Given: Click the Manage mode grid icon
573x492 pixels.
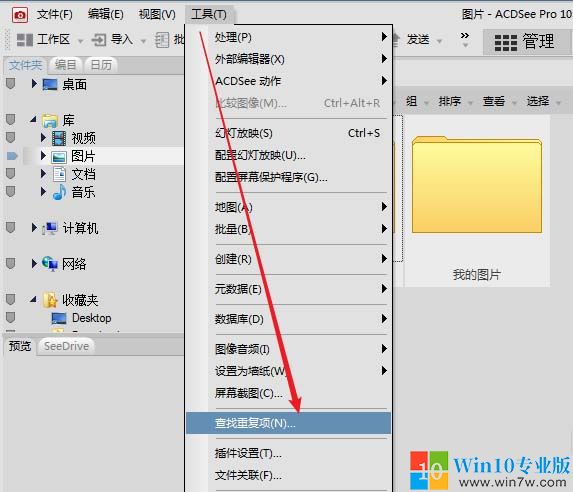Looking at the screenshot, I should click(506, 42).
